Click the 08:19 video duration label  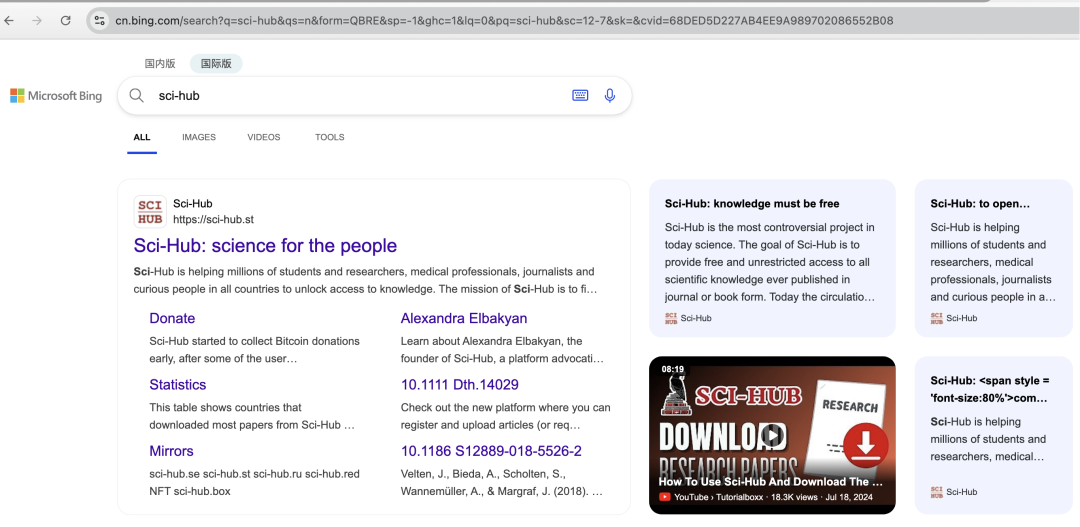point(673,369)
